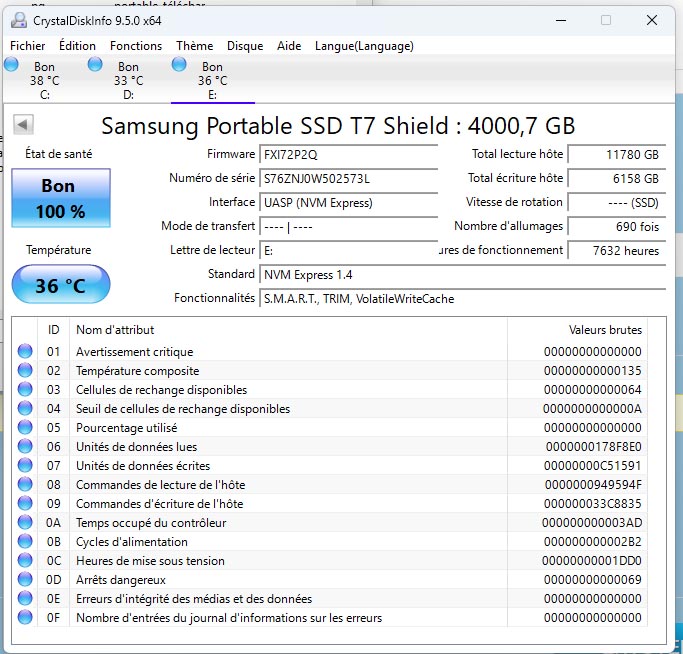Screen dimensions: 683x654
Task: Click Vitesse de rotation value (SSD)
Action: 617,202
